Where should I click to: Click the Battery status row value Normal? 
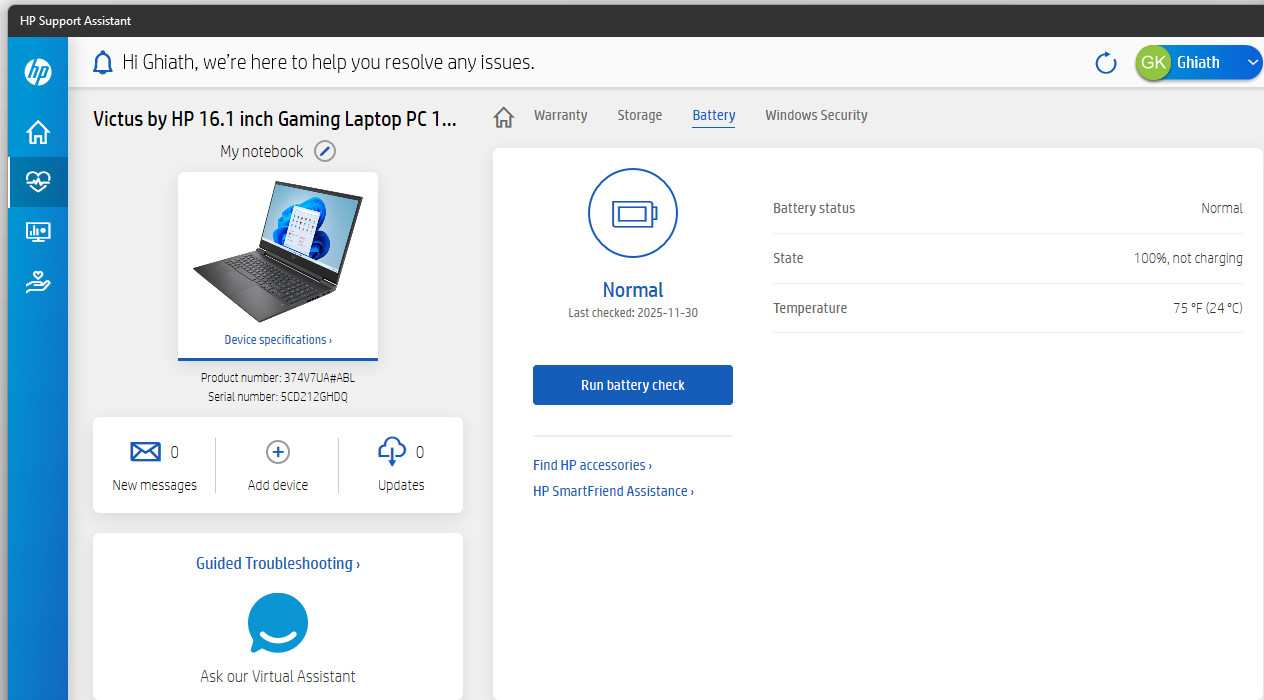pyautogui.click(x=1221, y=209)
